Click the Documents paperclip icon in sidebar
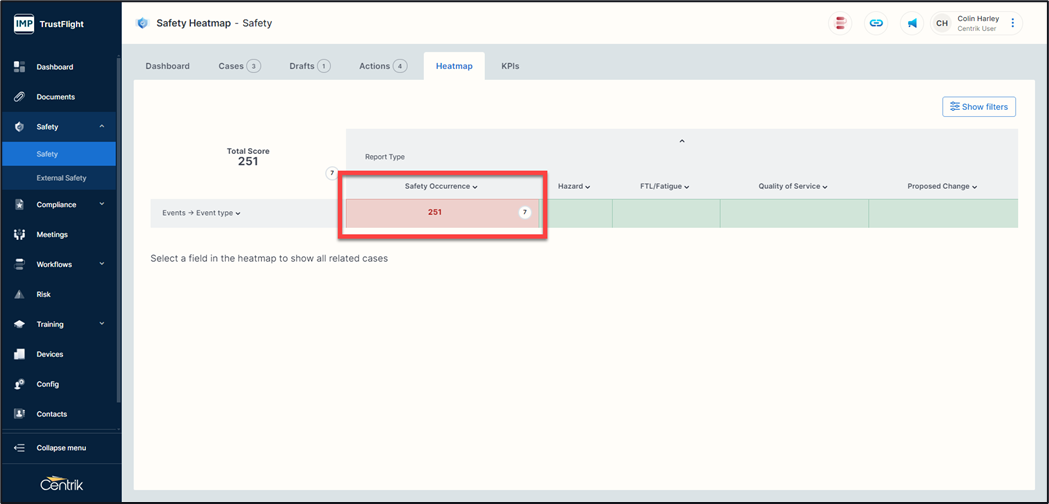The image size is (1049, 504). point(19,97)
